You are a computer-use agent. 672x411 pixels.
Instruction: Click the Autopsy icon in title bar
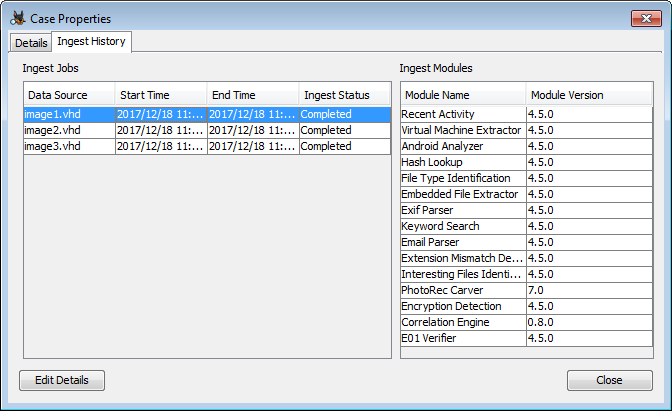click(x=18, y=18)
